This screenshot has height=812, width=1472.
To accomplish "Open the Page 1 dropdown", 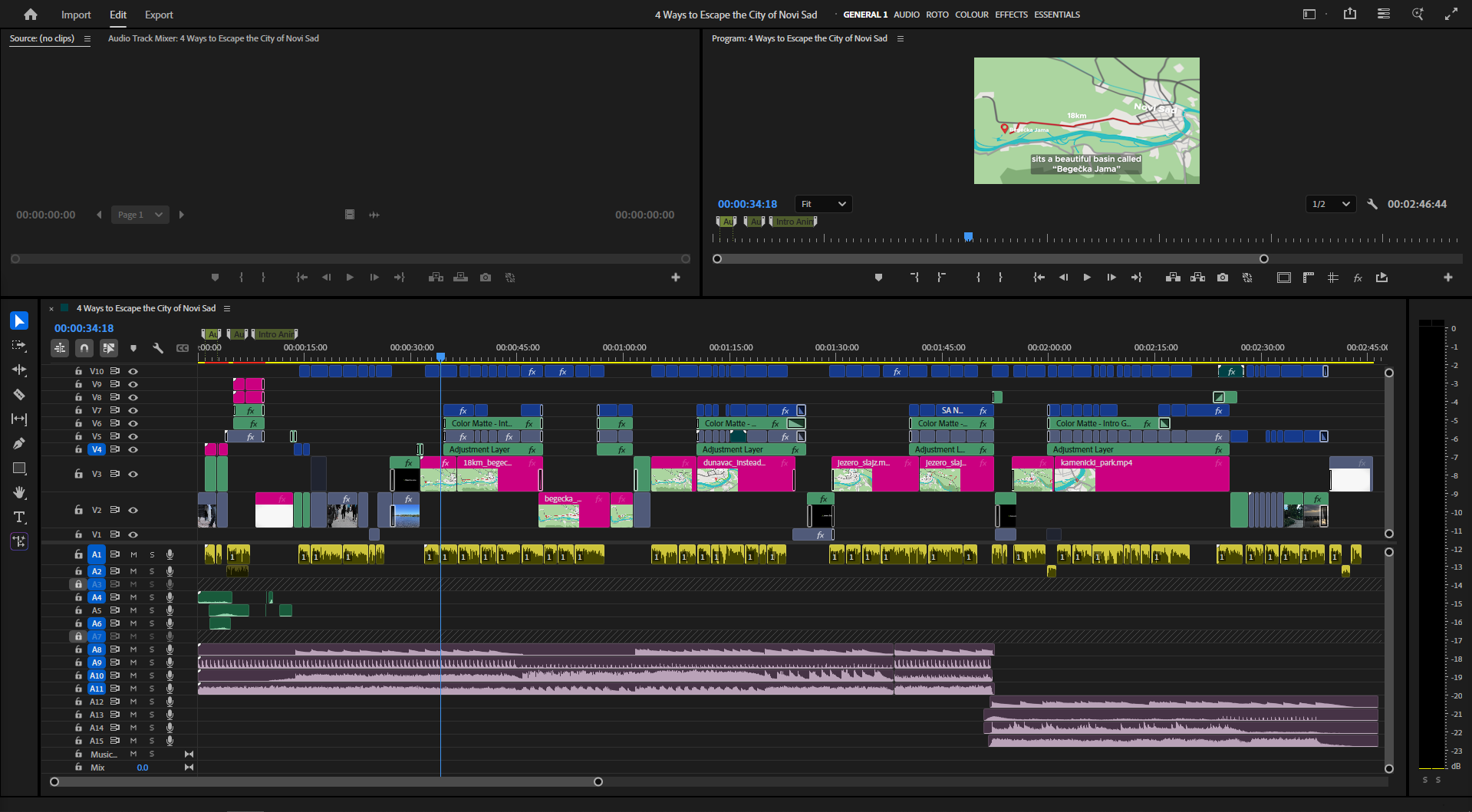I will click(140, 215).
